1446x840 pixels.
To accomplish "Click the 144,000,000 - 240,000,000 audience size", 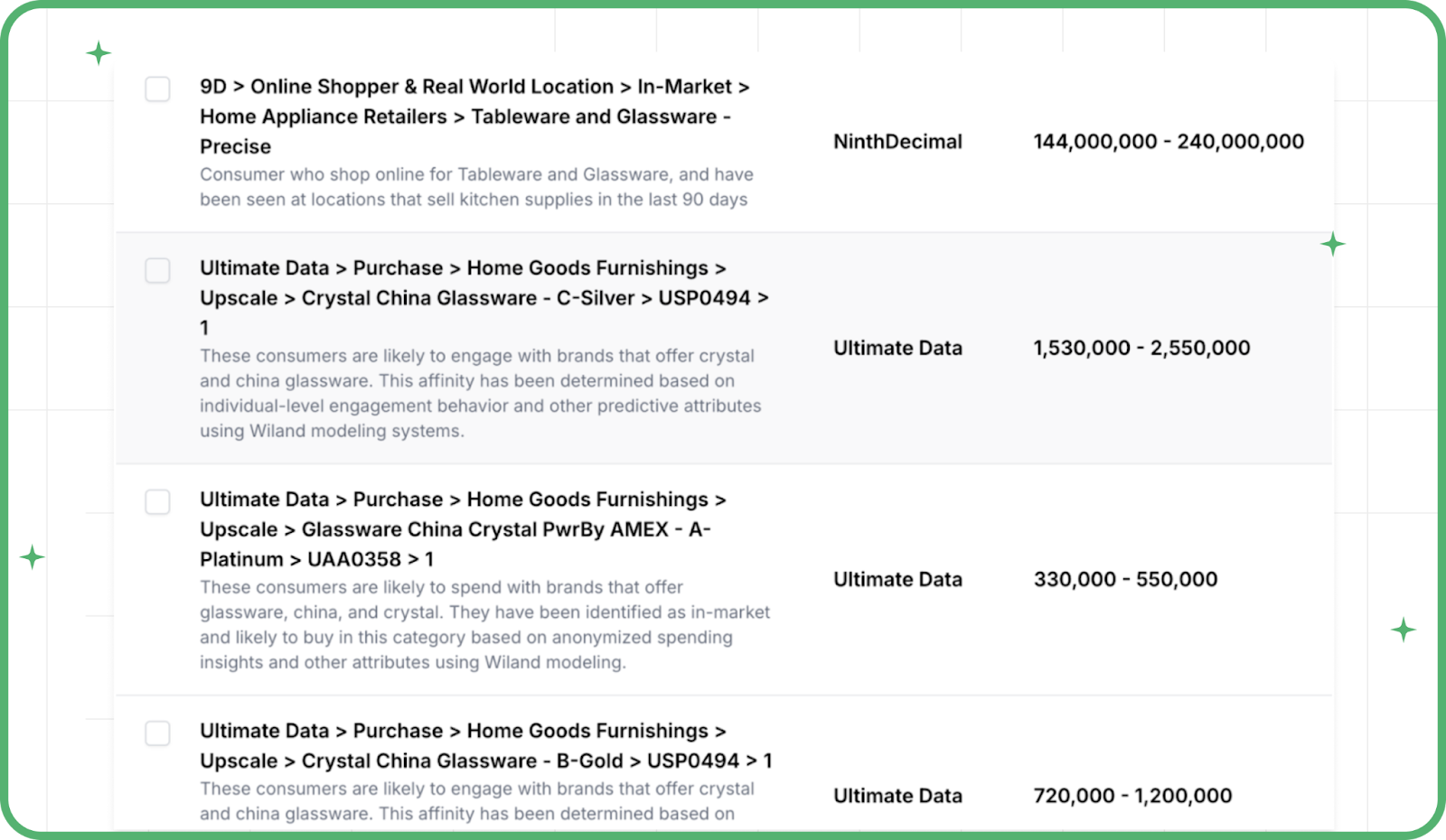I will point(1169,142).
